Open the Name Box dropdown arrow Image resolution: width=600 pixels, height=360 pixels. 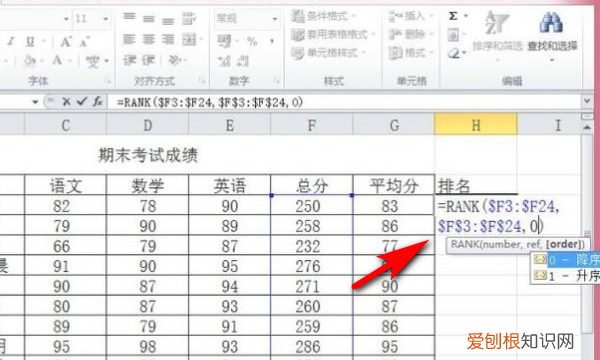click(x=35, y=102)
